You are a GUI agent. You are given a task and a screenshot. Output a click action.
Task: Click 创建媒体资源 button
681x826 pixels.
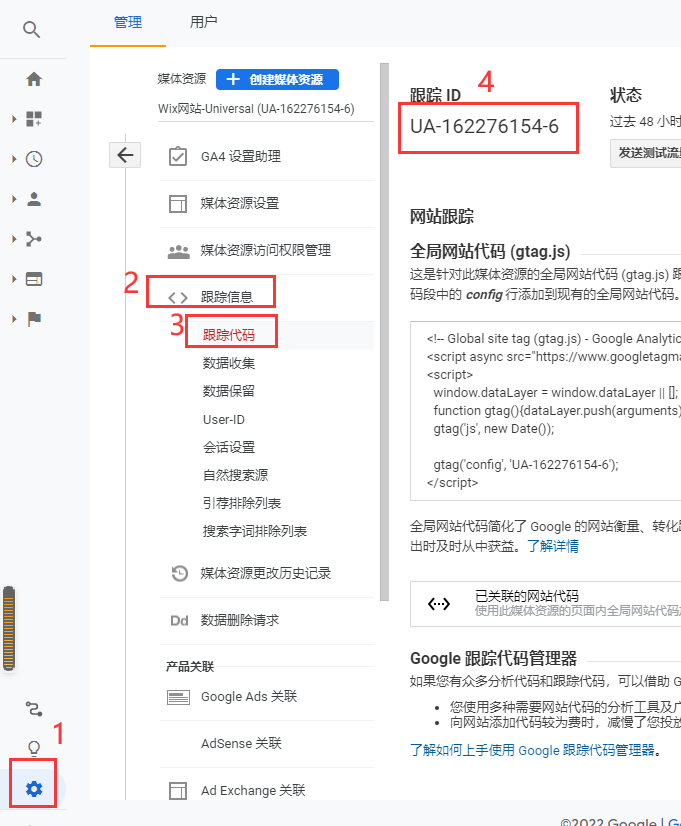point(277,80)
